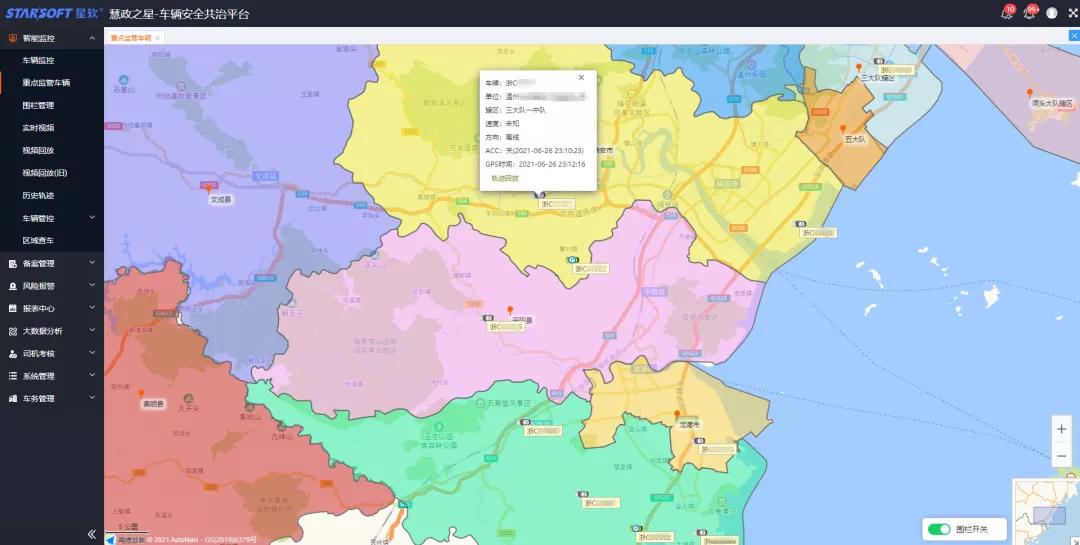Close the 重点监管车辆 tab
This screenshot has height=545, width=1080.
[158, 38]
